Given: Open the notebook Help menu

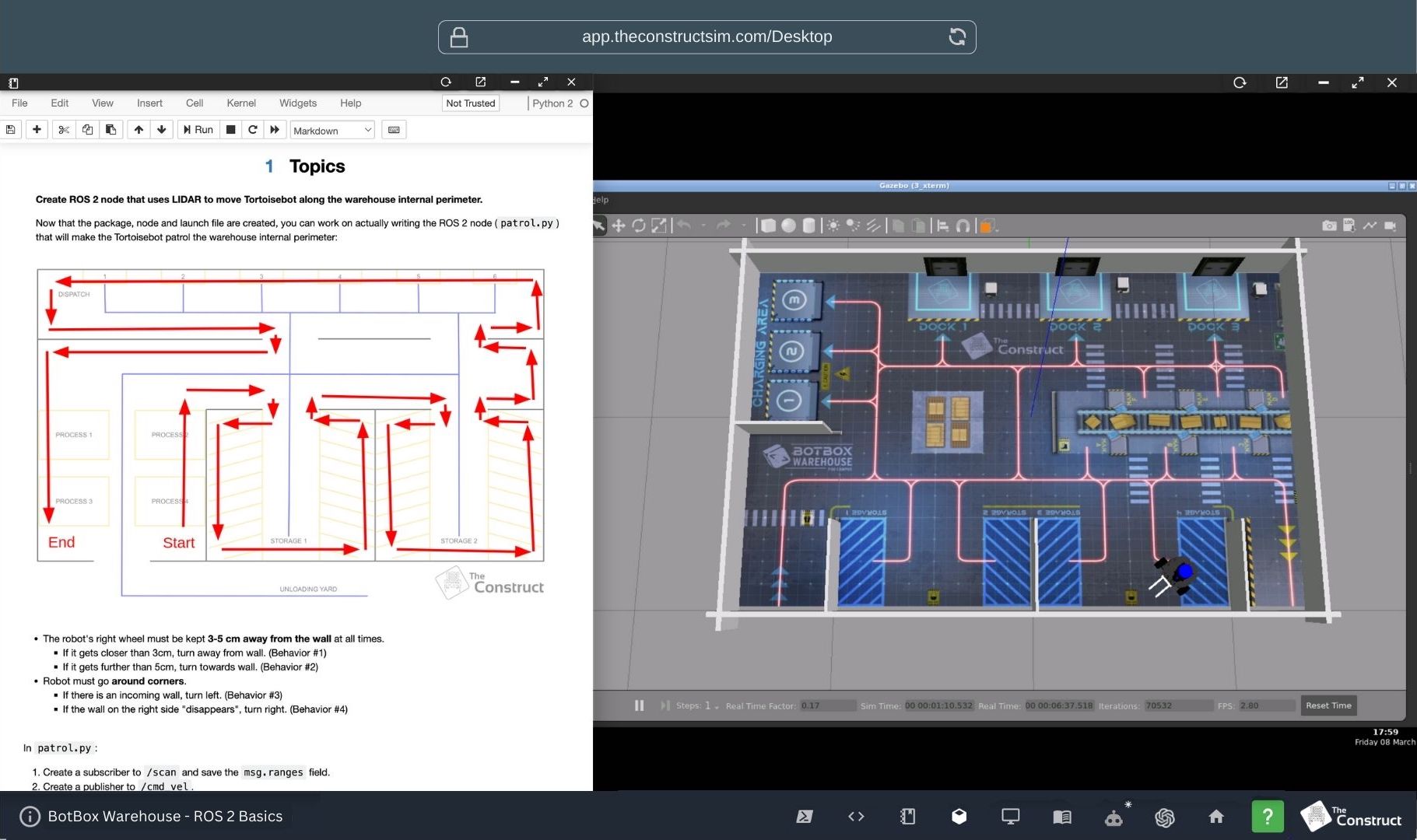Looking at the screenshot, I should (x=350, y=103).
